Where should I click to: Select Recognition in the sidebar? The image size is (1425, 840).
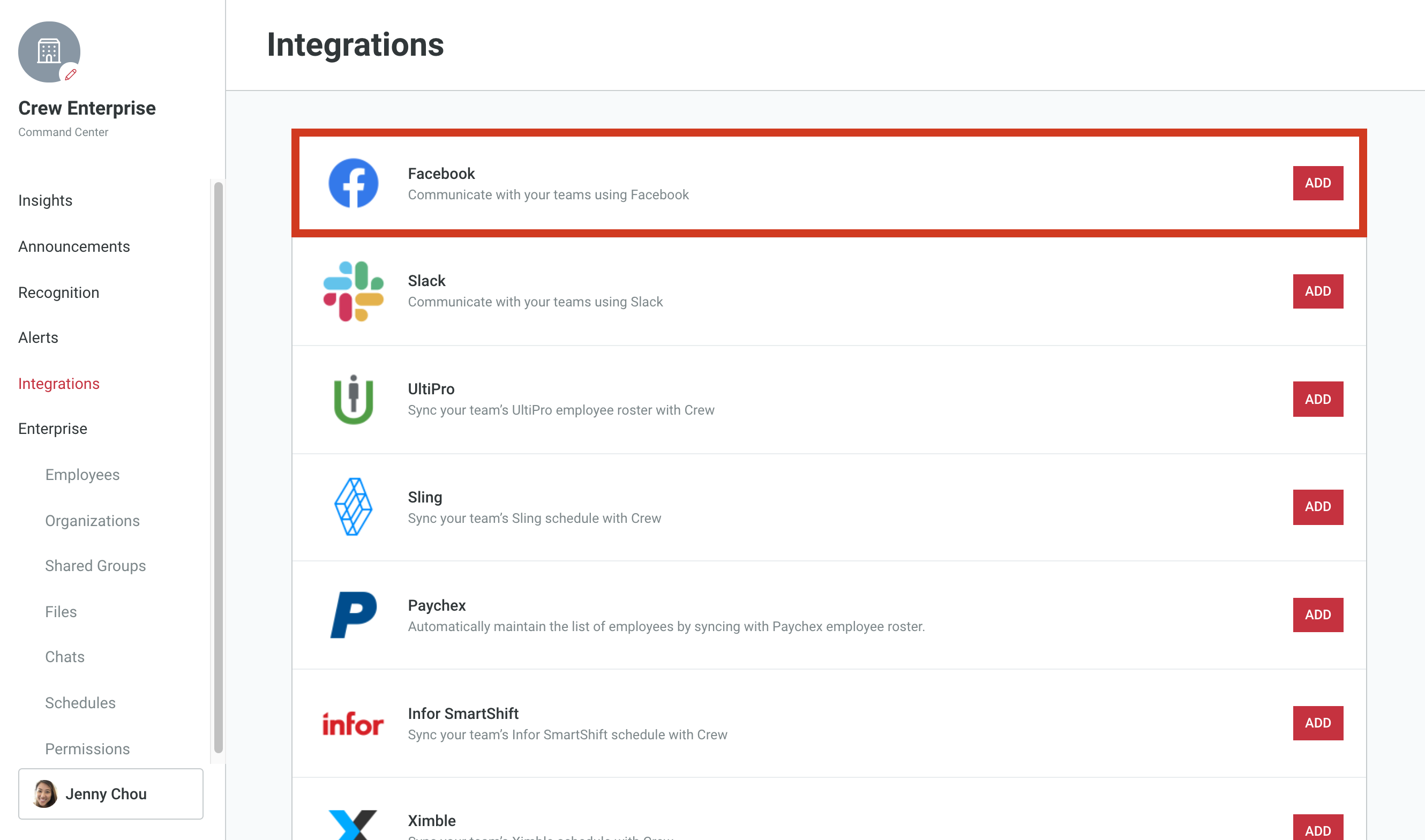tap(59, 292)
